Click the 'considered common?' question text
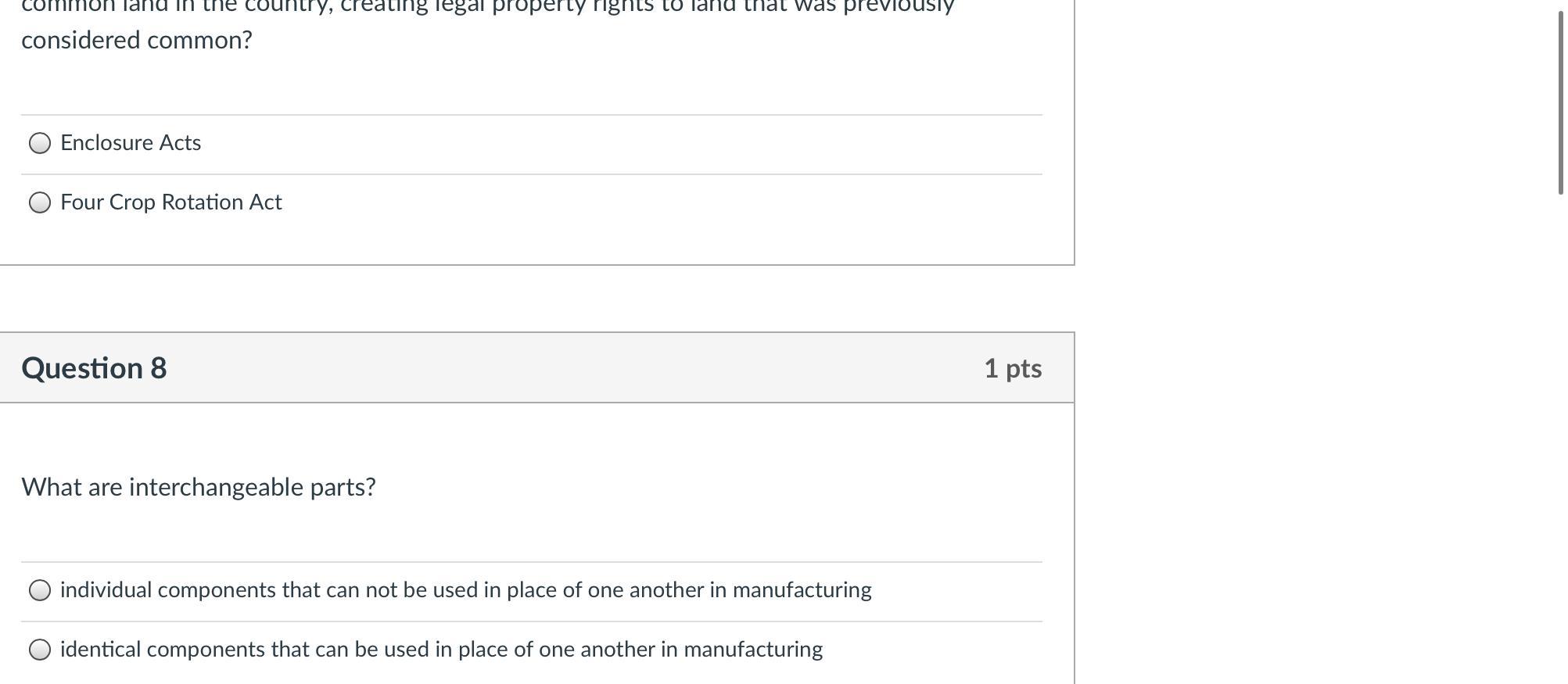1568x684 pixels. tap(137, 40)
